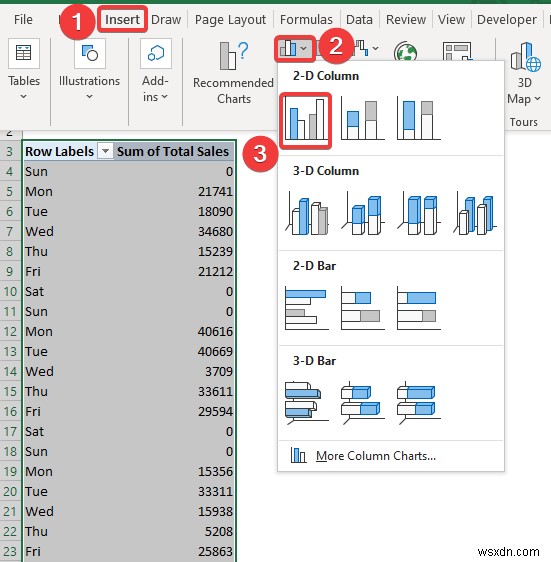
Task: Pick the 2-D Clustered Bar chart
Action: pos(307,308)
